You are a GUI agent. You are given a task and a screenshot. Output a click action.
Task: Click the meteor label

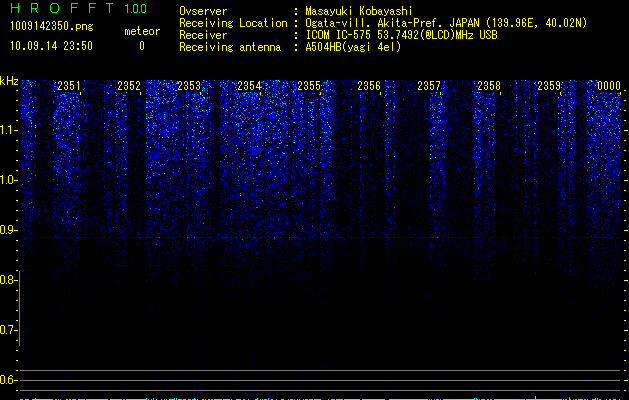click(142, 31)
